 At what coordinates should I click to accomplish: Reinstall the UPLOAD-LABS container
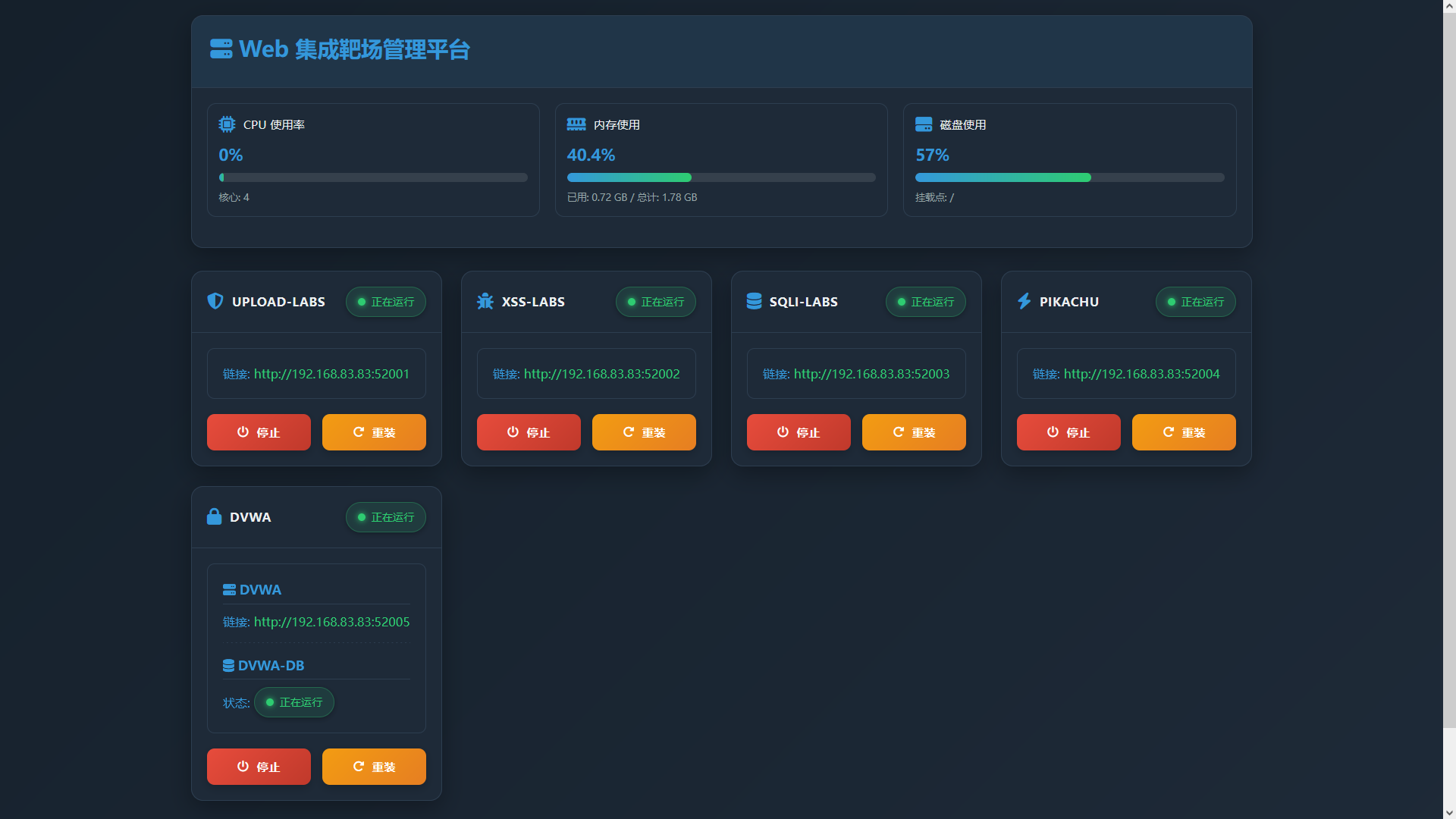374,432
